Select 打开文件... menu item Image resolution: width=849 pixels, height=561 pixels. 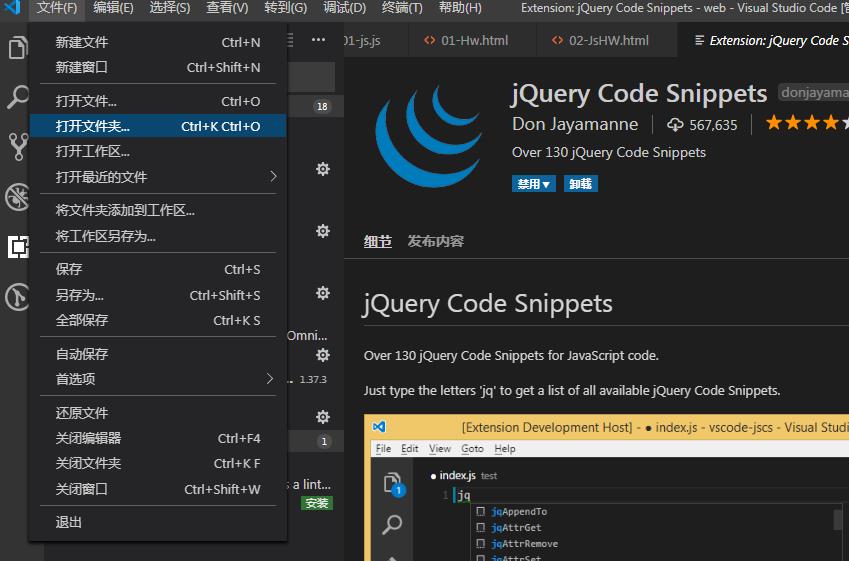158,101
